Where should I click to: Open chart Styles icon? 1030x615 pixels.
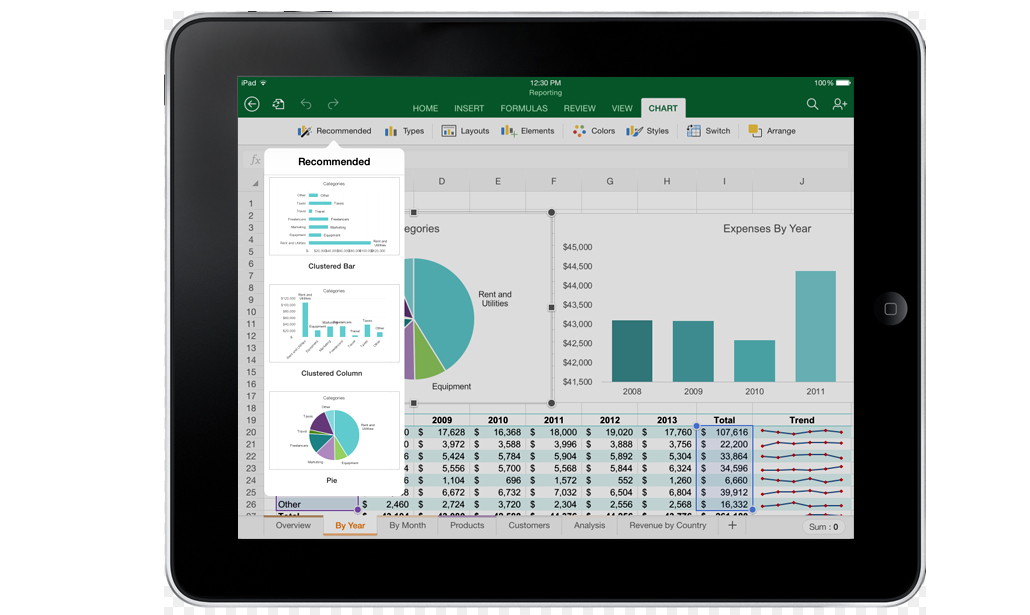634,131
